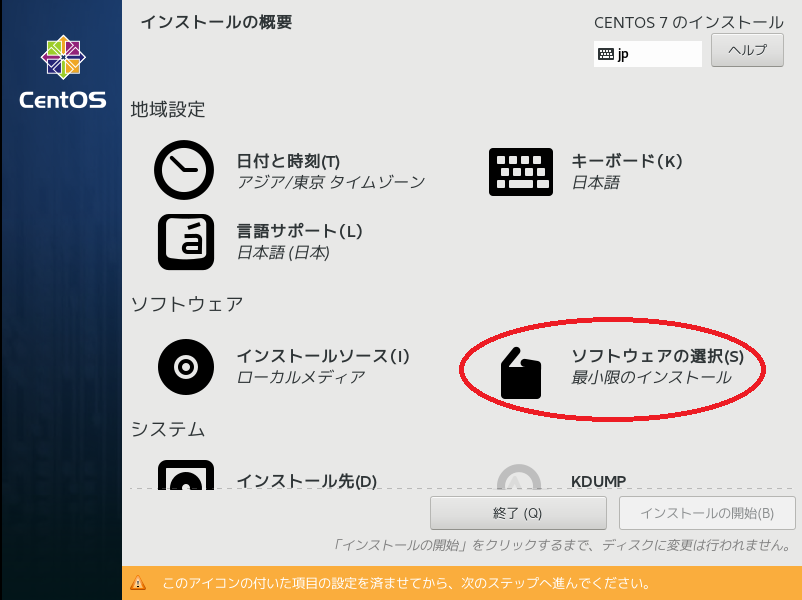Open 日付と時刻(T) settings
Viewport: 802px width, 600px height.
click(288, 161)
